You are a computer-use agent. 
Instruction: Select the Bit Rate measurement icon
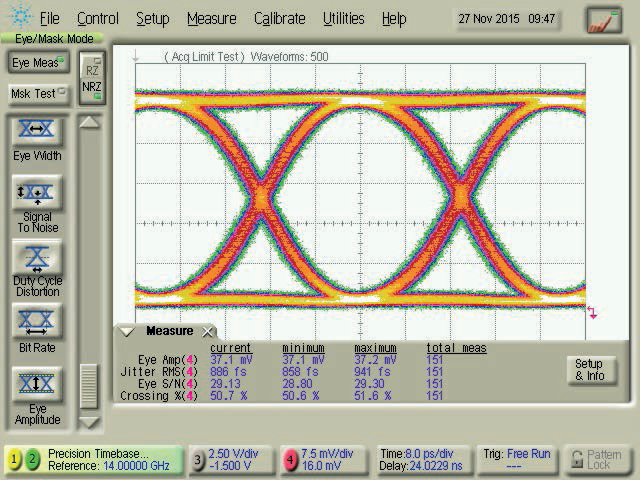tap(37, 322)
